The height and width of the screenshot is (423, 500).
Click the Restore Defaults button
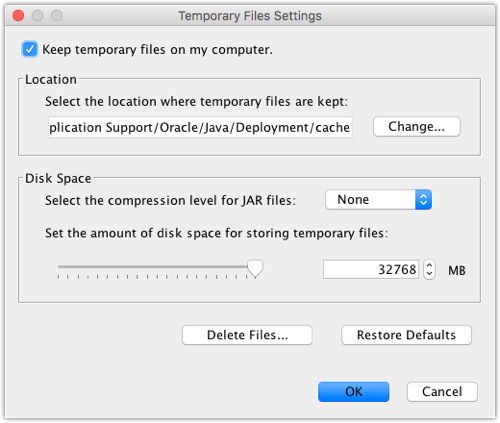[x=406, y=335]
